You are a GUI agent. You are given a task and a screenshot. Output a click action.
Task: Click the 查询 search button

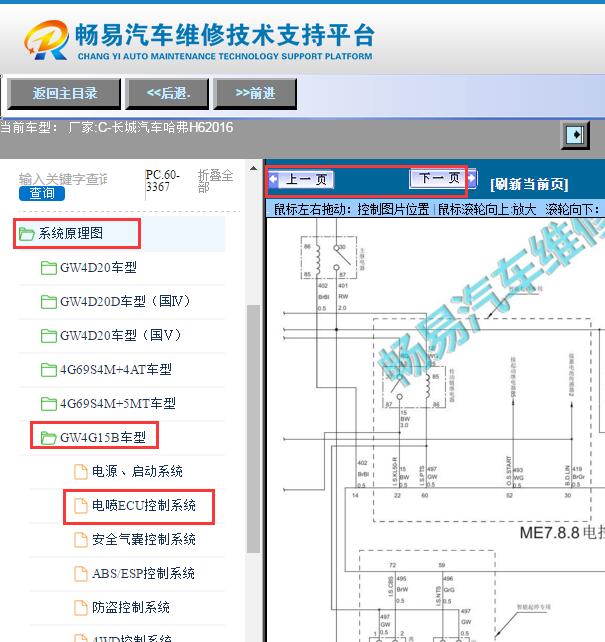pos(42,193)
